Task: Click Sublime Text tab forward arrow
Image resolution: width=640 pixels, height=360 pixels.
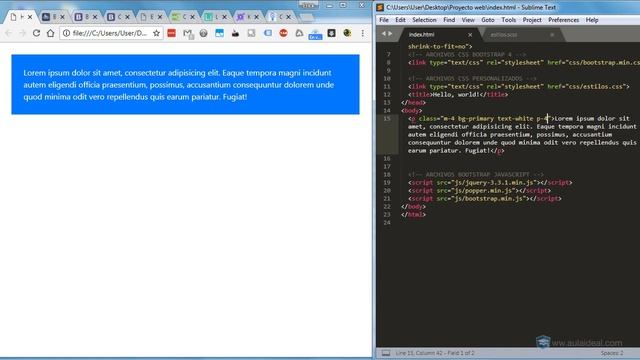Action: click(x=390, y=34)
